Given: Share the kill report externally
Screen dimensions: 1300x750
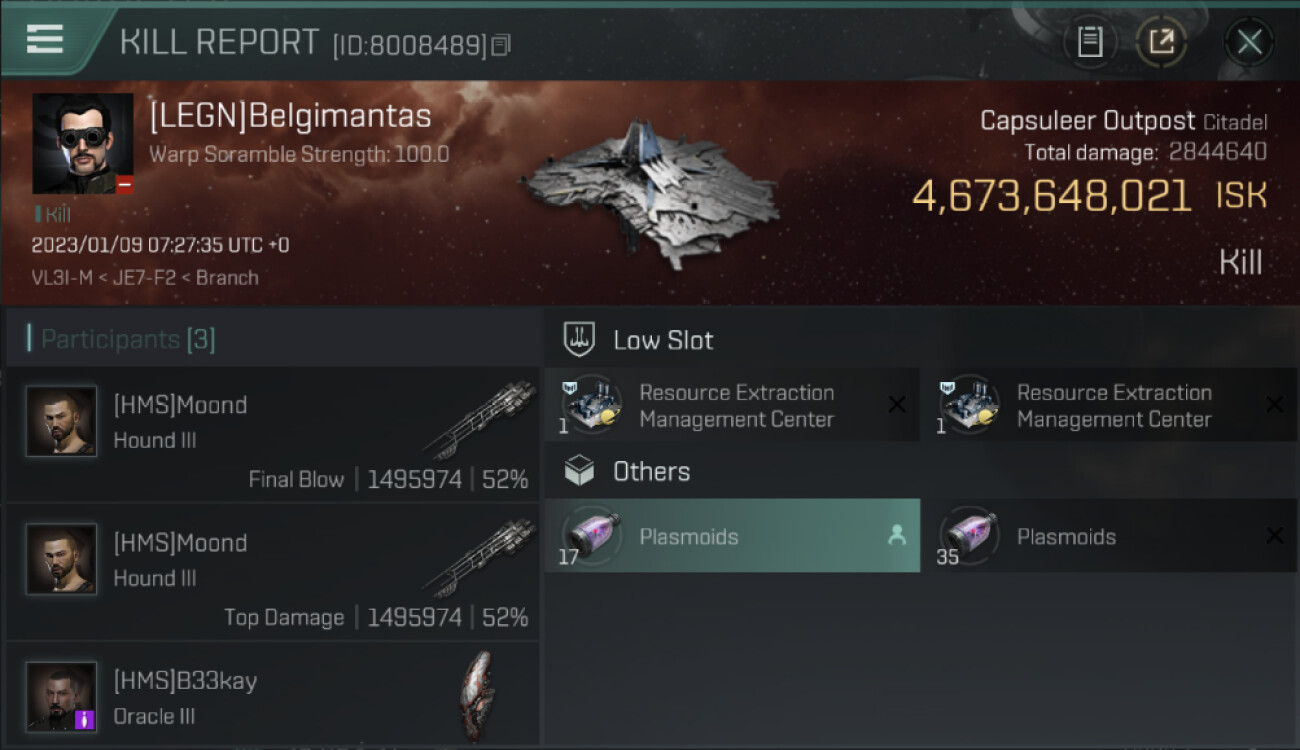Looking at the screenshot, I should pyautogui.click(x=1161, y=42).
